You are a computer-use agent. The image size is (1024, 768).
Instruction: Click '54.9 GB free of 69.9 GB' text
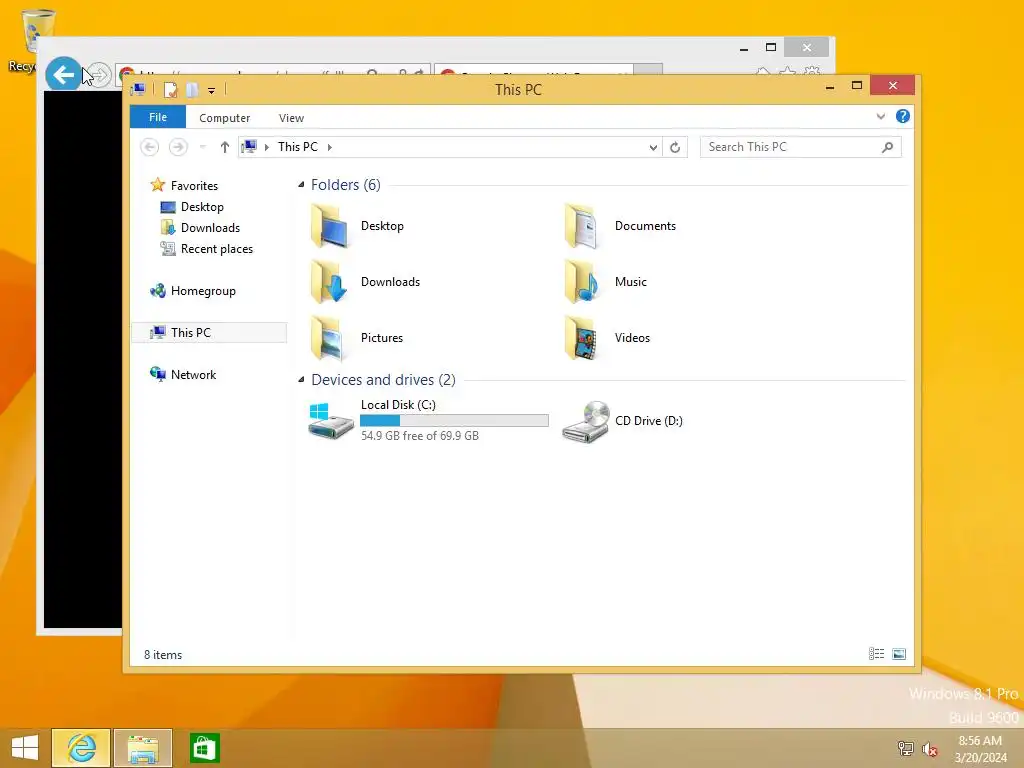coord(420,436)
